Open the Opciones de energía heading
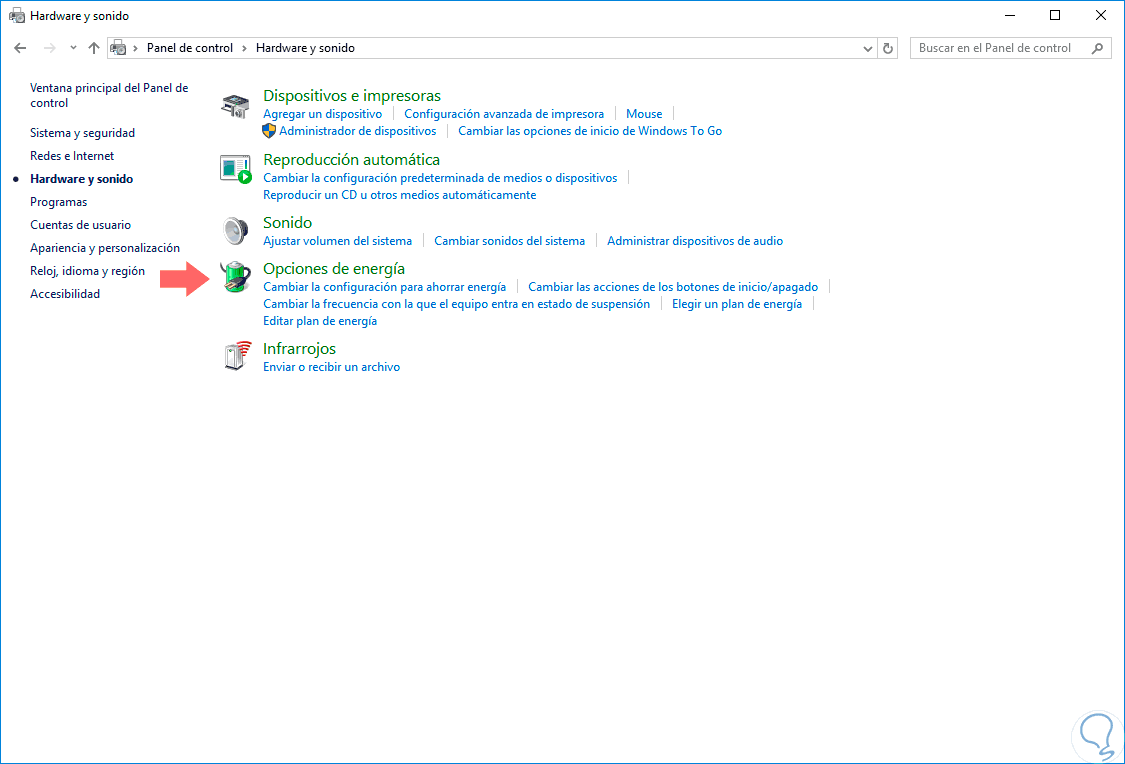This screenshot has width=1125, height=764. [334, 268]
